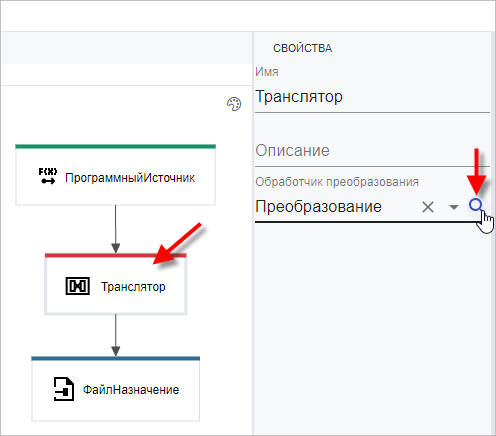Select the ФайлНазначение node label
This screenshot has height=436, width=496.
point(131,390)
